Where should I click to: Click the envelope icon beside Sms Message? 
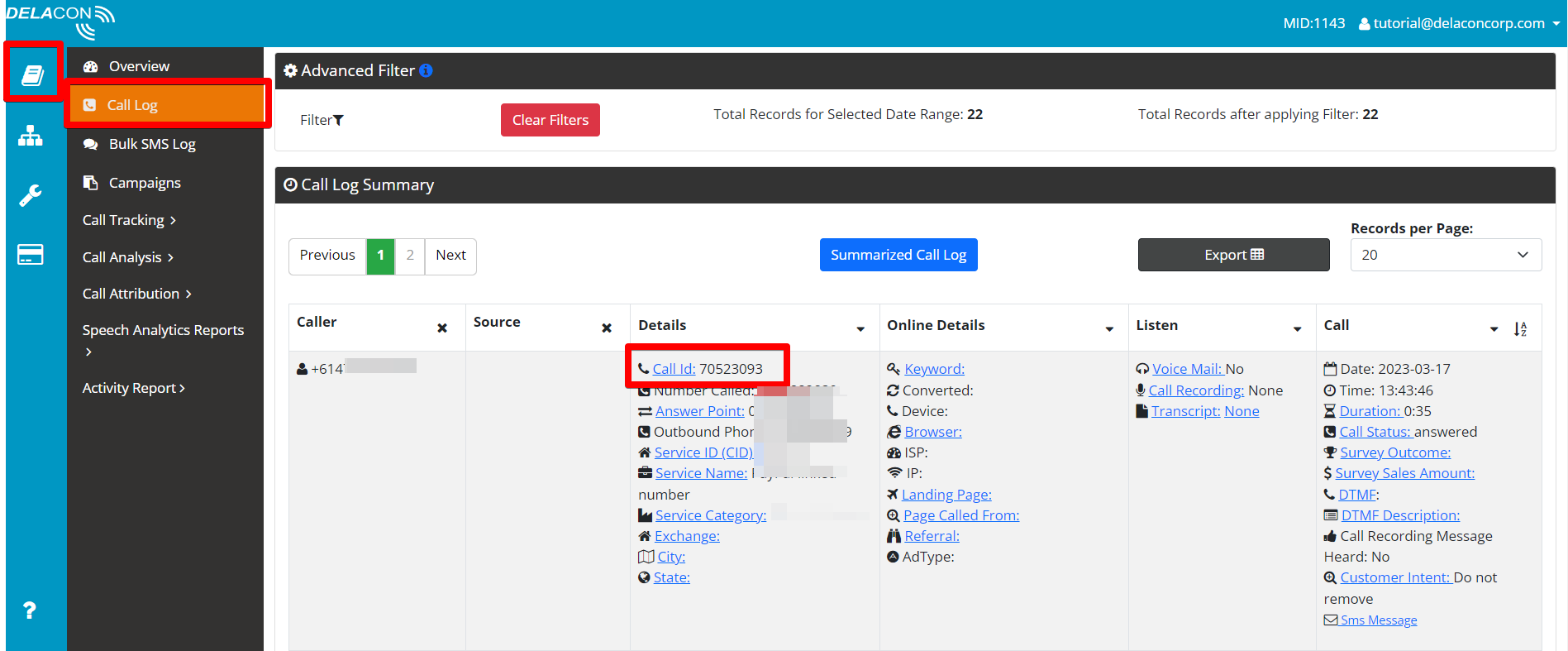tap(1331, 620)
